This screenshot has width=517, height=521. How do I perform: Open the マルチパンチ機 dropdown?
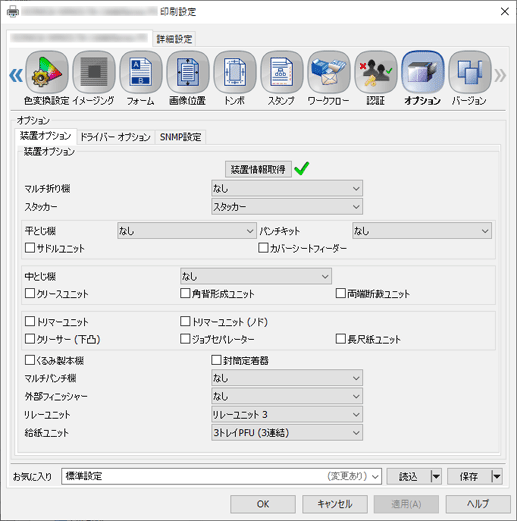click(x=287, y=378)
